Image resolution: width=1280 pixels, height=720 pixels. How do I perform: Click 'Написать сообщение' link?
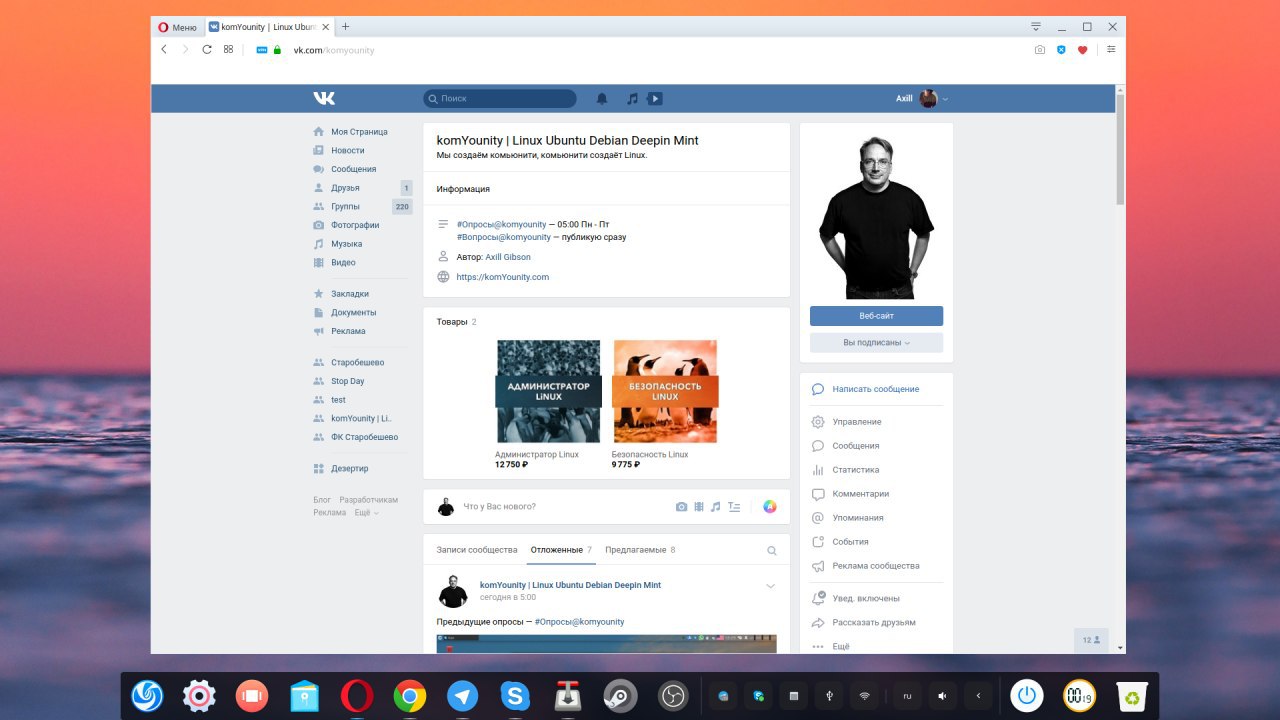pos(876,389)
